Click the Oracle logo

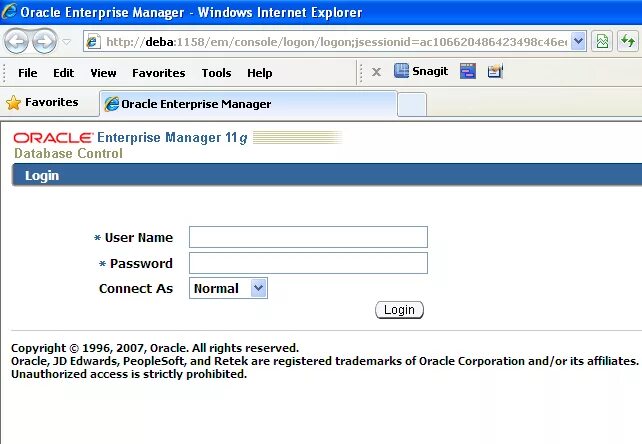[x=53, y=138]
